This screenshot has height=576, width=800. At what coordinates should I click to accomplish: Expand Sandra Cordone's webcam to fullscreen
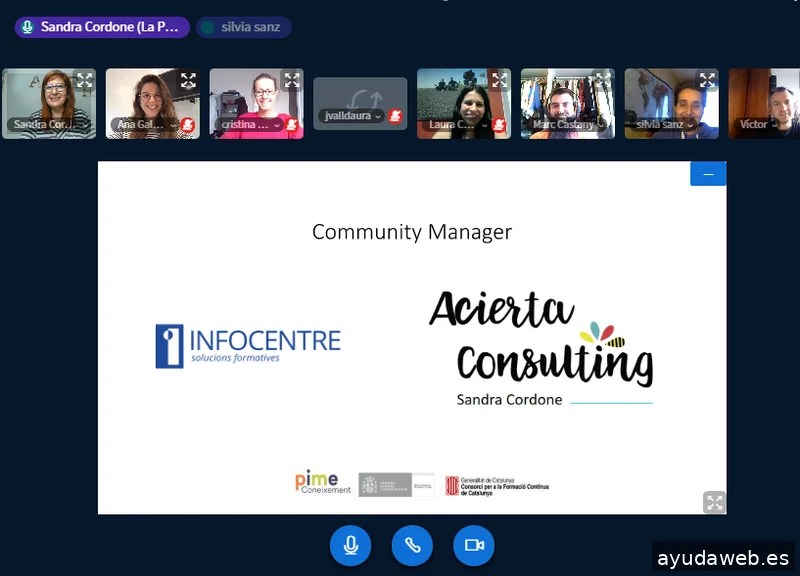(84, 80)
